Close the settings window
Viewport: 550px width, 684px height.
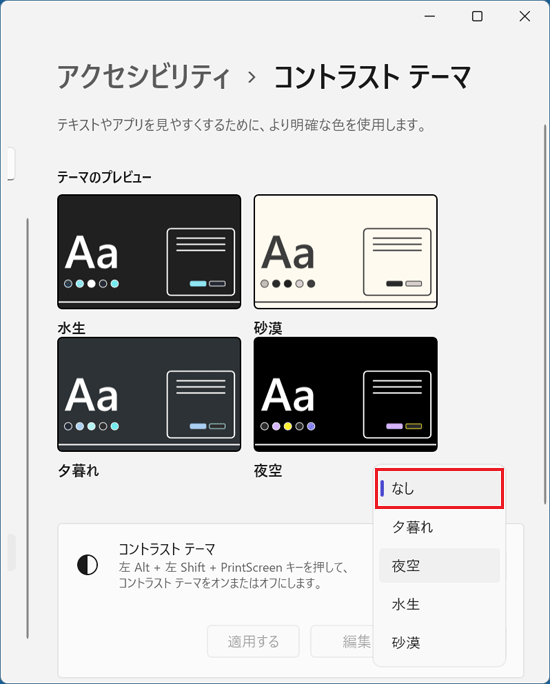click(x=525, y=16)
